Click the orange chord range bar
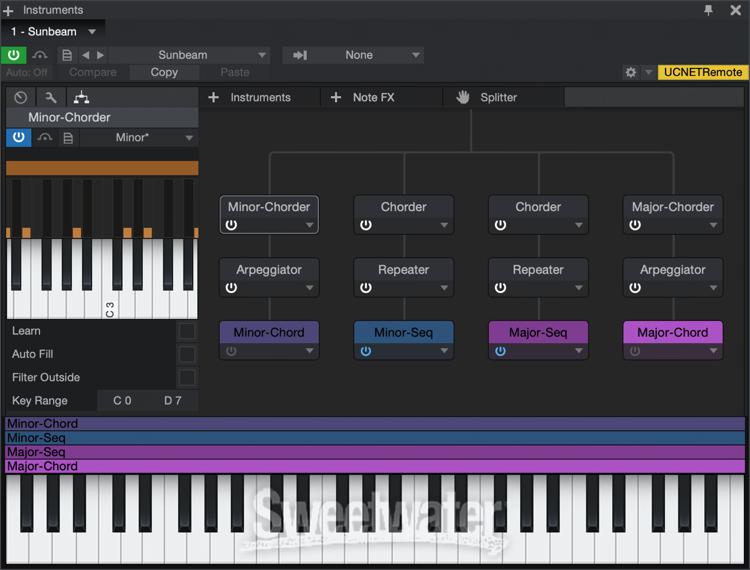 (102, 168)
